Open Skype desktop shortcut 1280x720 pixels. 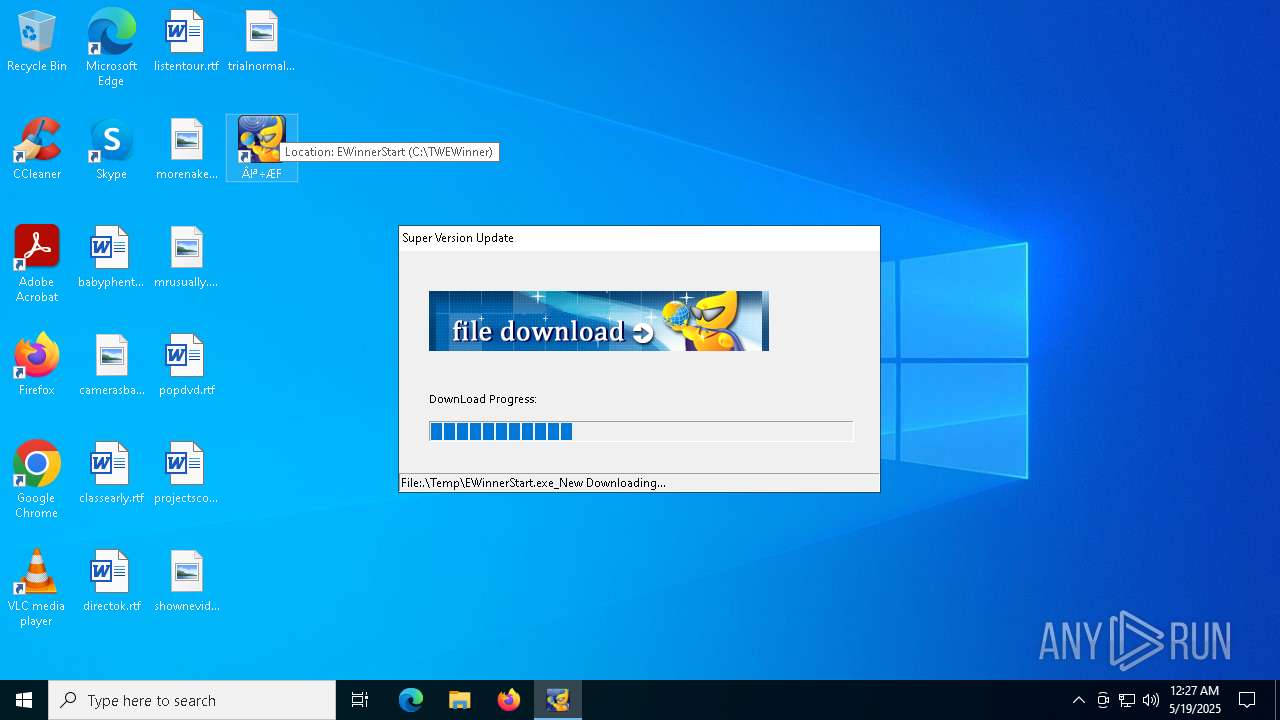click(x=111, y=150)
